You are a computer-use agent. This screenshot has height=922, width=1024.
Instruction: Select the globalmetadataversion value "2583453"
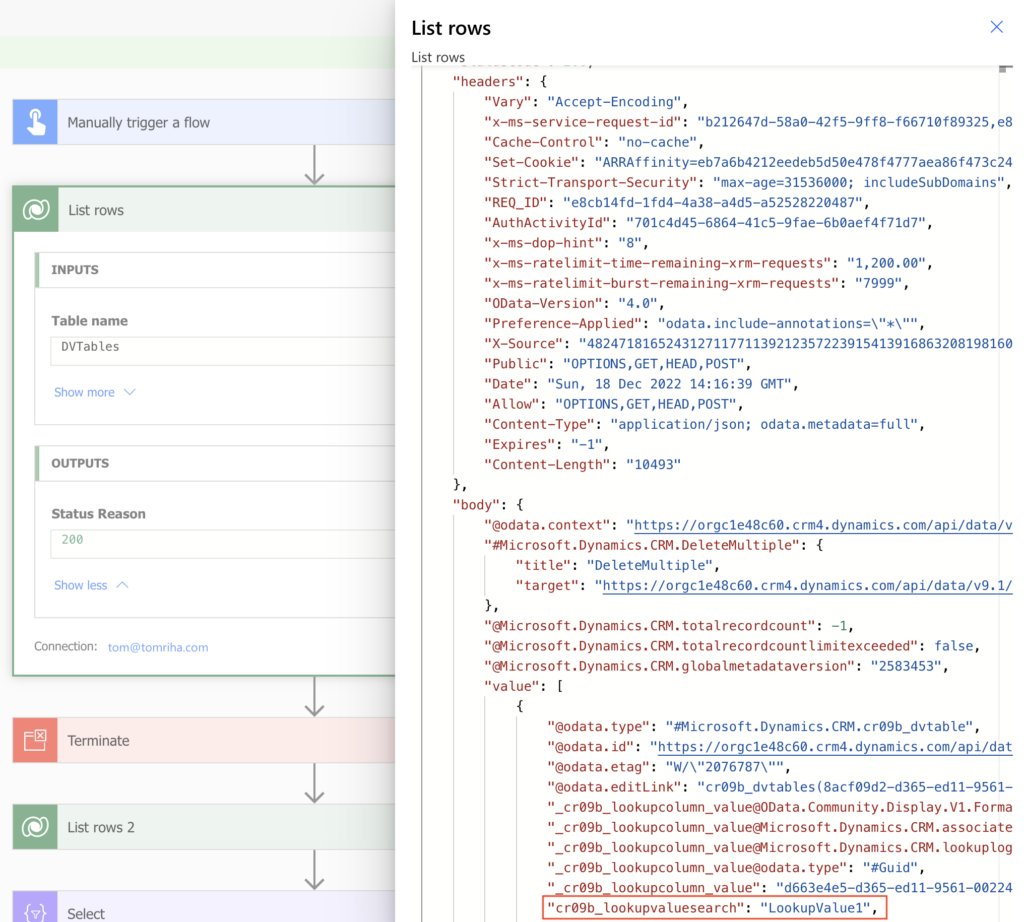point(906,666)
